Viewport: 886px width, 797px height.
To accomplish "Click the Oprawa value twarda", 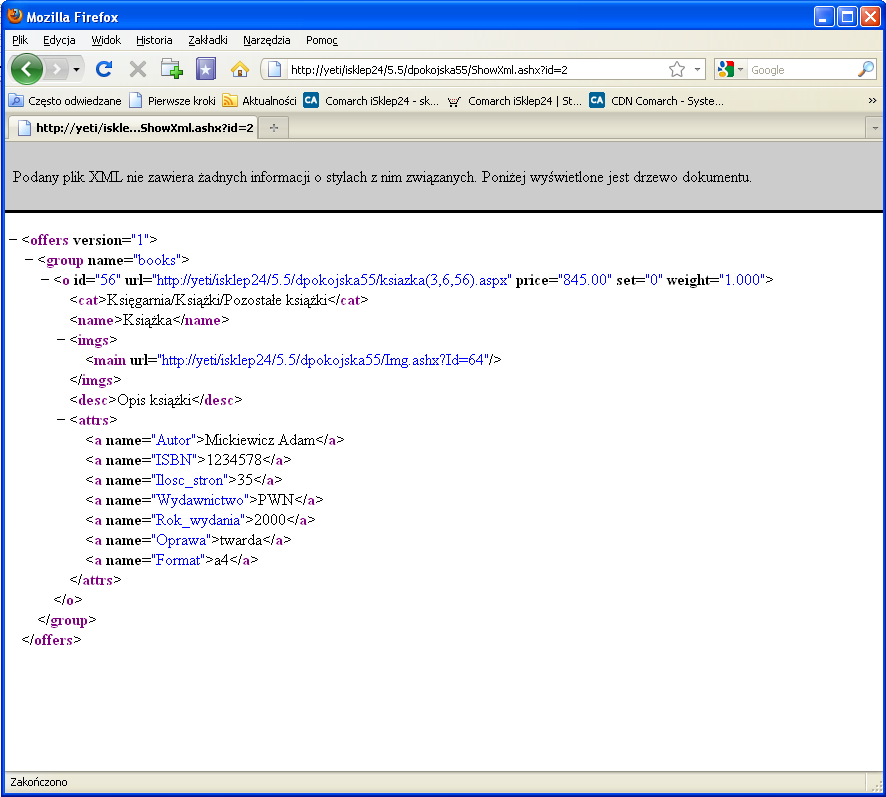I will 241,540.
